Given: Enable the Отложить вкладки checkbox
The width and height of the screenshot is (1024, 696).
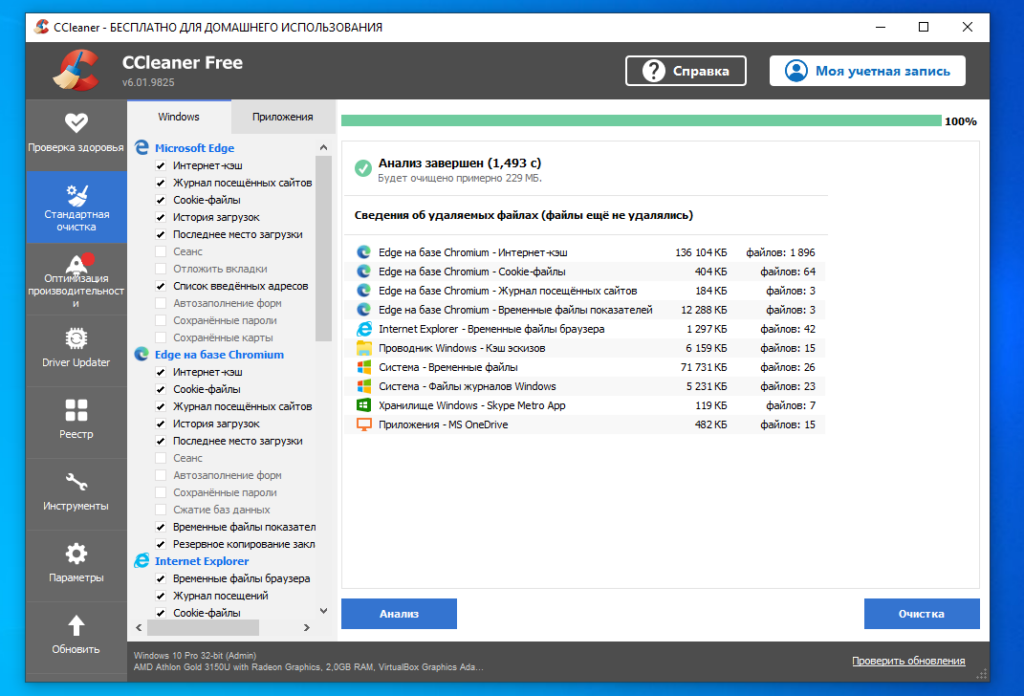Looking at the screenshot, I should [161, 268].
